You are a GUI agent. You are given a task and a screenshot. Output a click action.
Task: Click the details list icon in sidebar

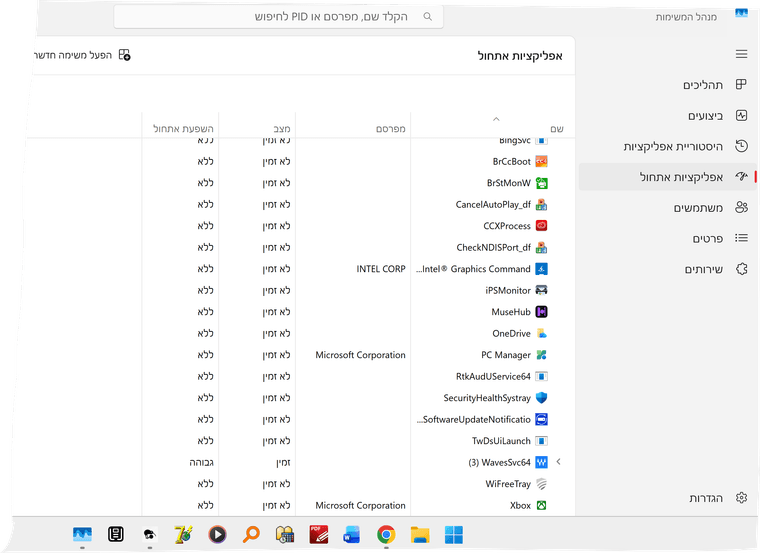coord(741,238)
